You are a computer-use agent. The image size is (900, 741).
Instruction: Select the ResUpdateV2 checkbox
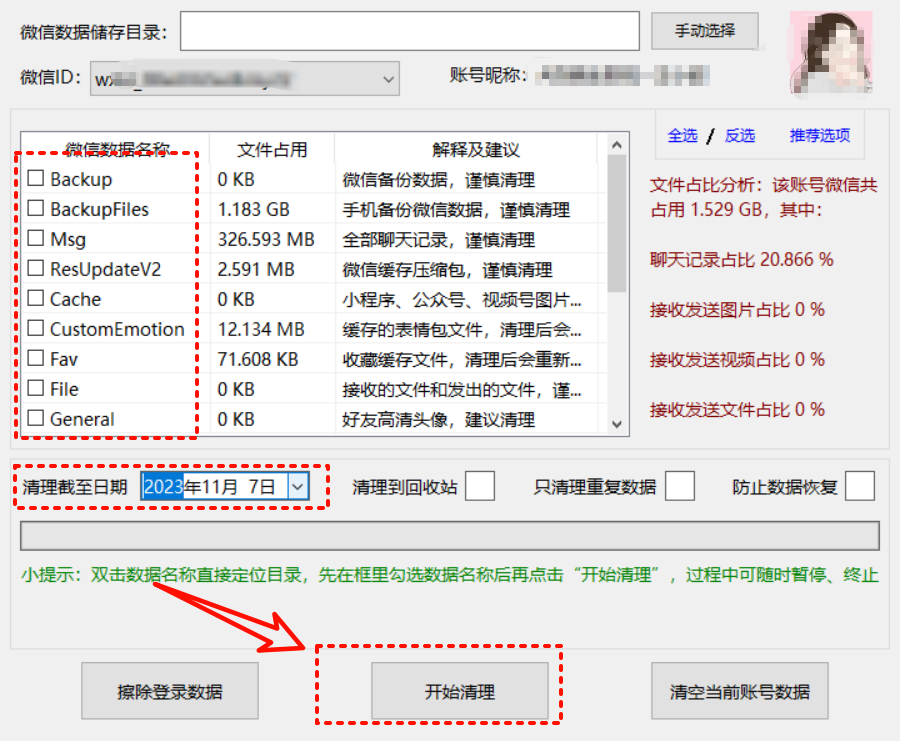click(36, 268)
